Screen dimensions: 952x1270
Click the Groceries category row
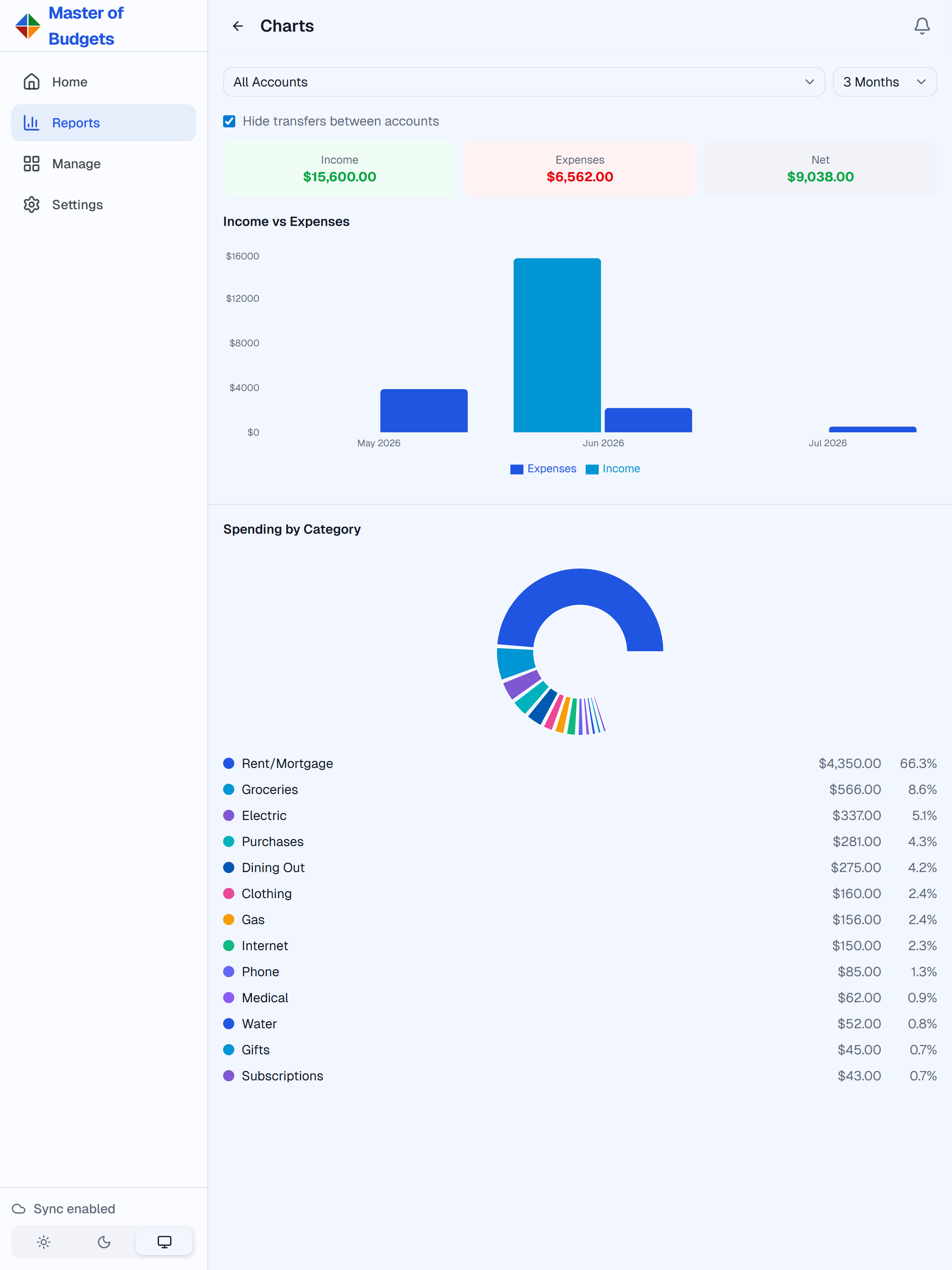point(580,789)
